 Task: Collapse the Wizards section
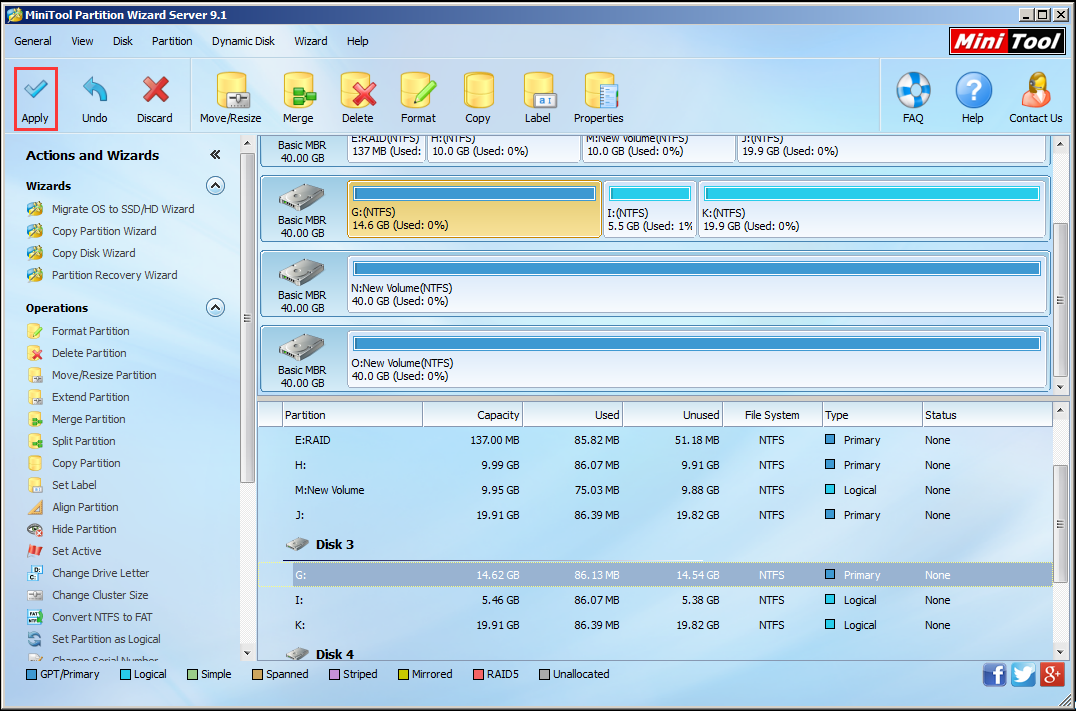(x=215, y=185)
